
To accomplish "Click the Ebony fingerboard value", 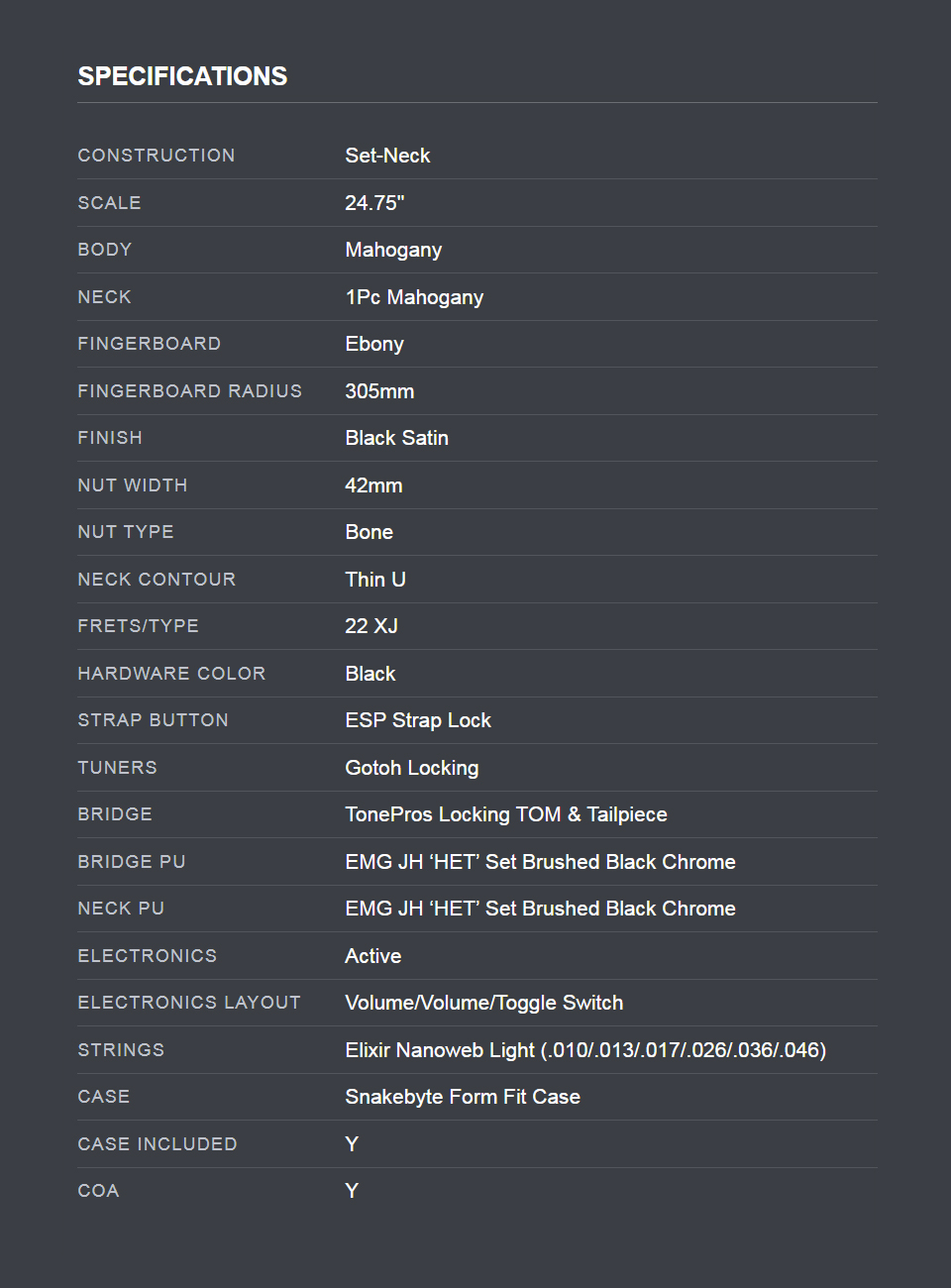I will click(x=374, y=344).
